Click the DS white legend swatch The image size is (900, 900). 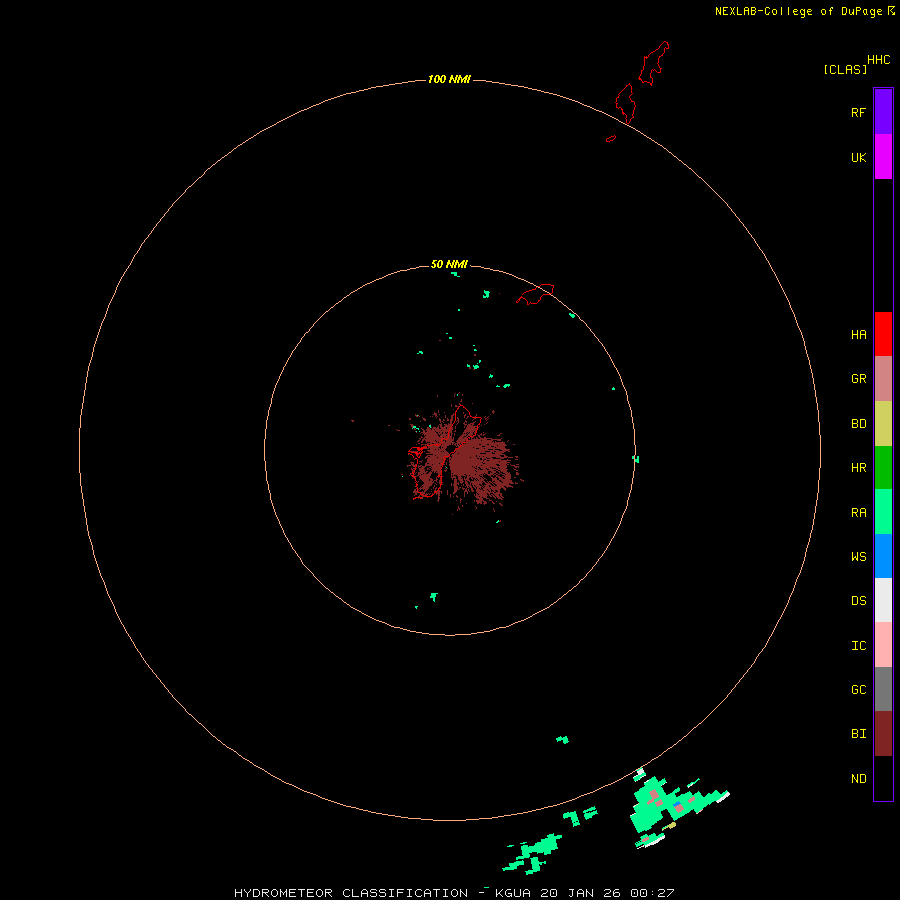883,600
